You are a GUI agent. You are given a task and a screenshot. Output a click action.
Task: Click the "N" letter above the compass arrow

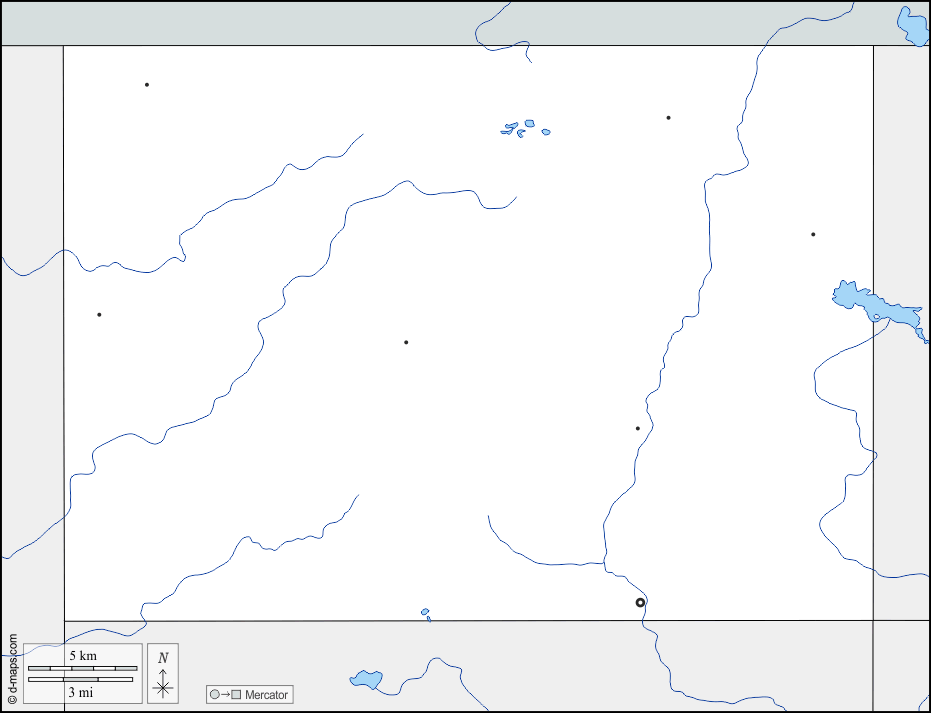(x=163, y=657)
